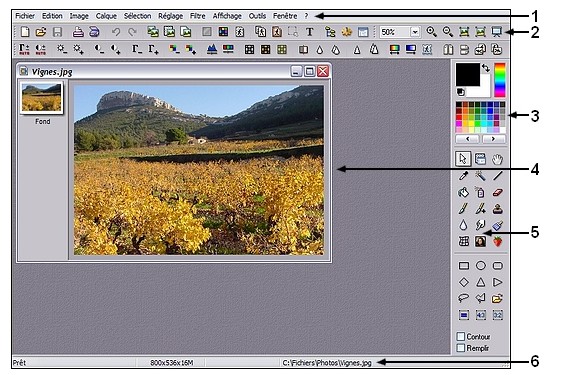Click the white background color swatch
The image size is (564, 375).
(484, 90)
